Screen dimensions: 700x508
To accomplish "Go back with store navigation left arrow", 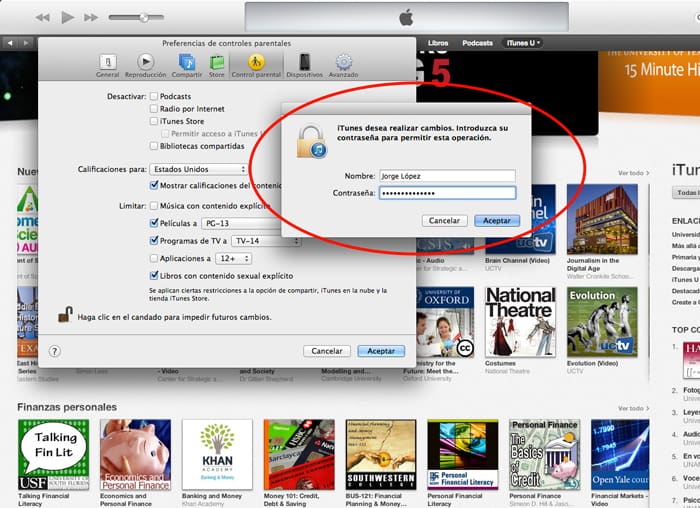I will click(10, 43).
